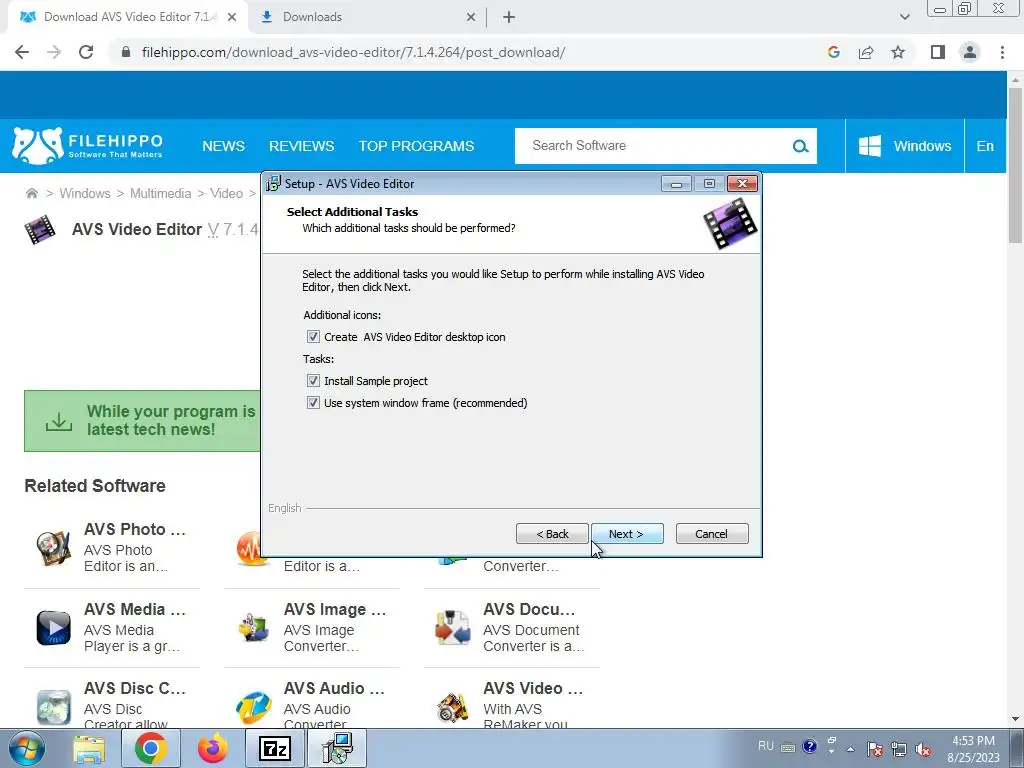Viewport: 1024px width, 768px height.
Task: Click the setup installer taskbar icon
Action: (x=338, y=748)
